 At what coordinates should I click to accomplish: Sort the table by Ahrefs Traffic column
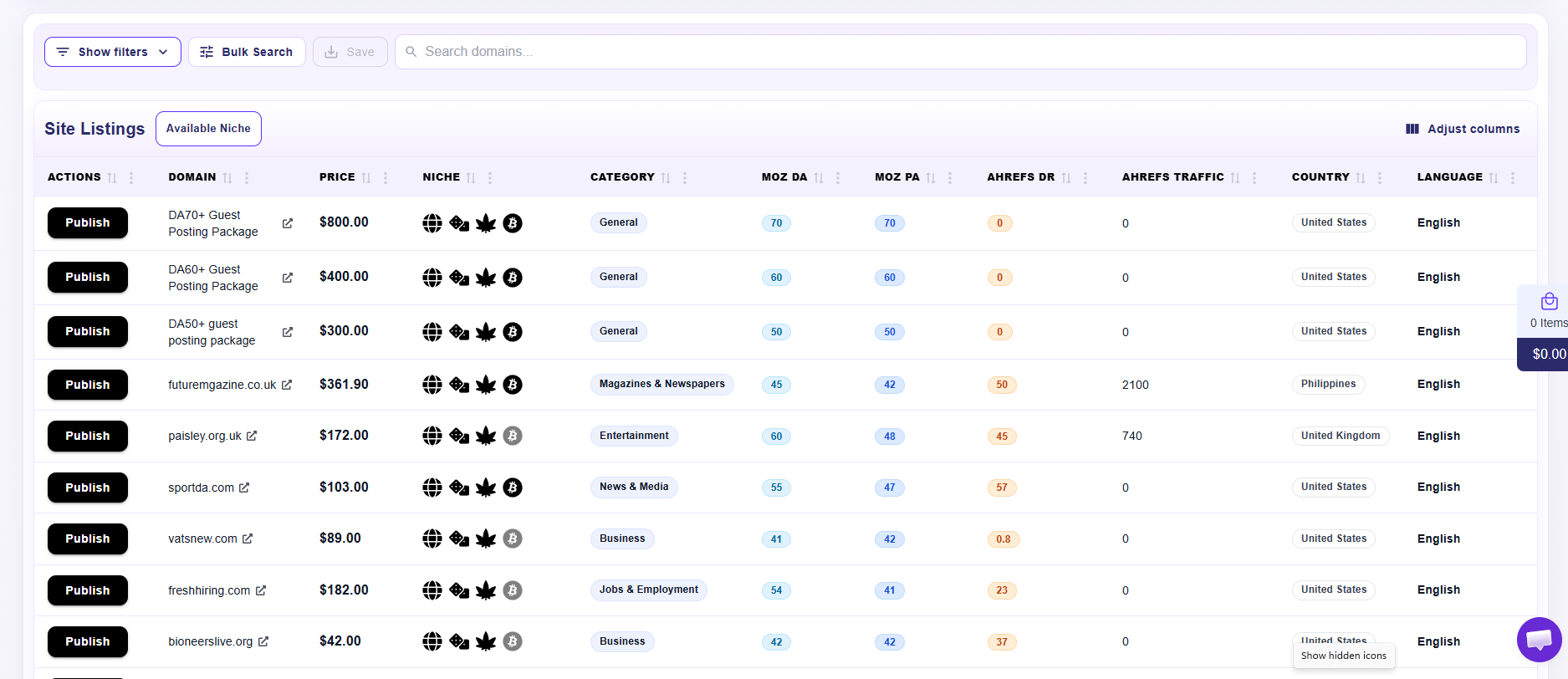click(1235, 178)
